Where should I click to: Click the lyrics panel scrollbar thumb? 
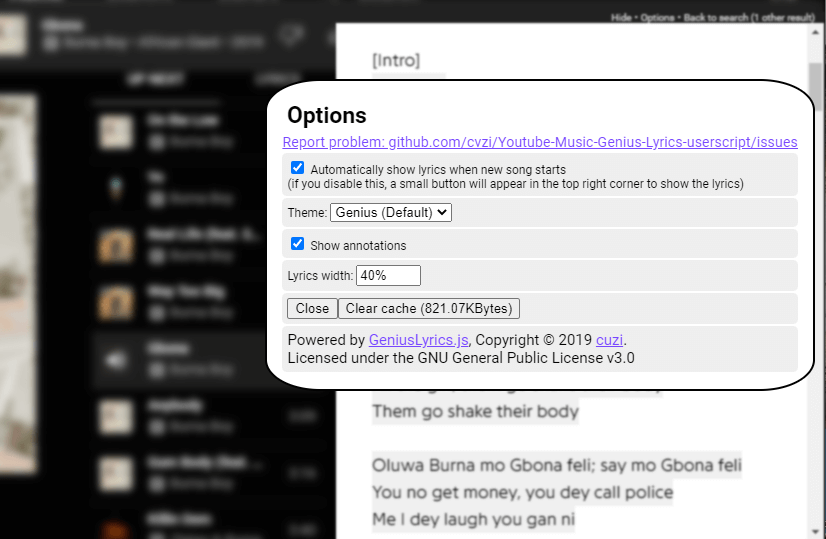(x=817, y=87)
